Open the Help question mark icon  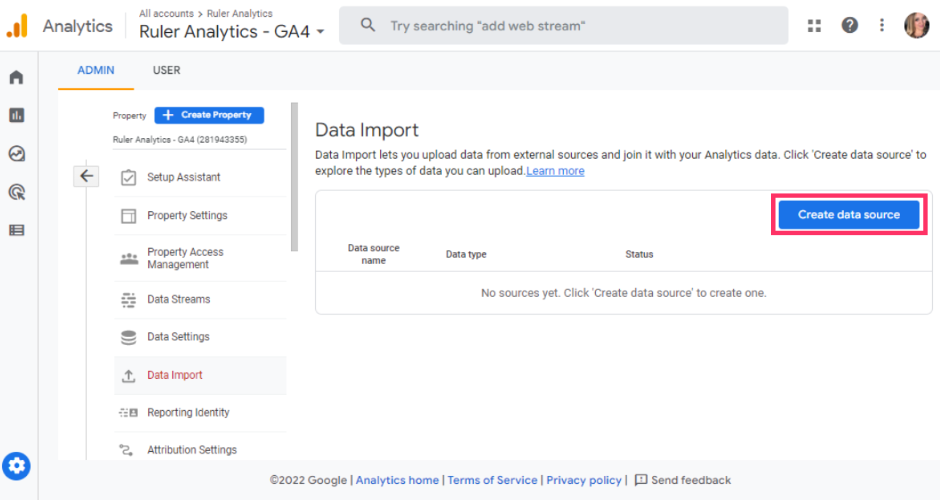[849, 25]
